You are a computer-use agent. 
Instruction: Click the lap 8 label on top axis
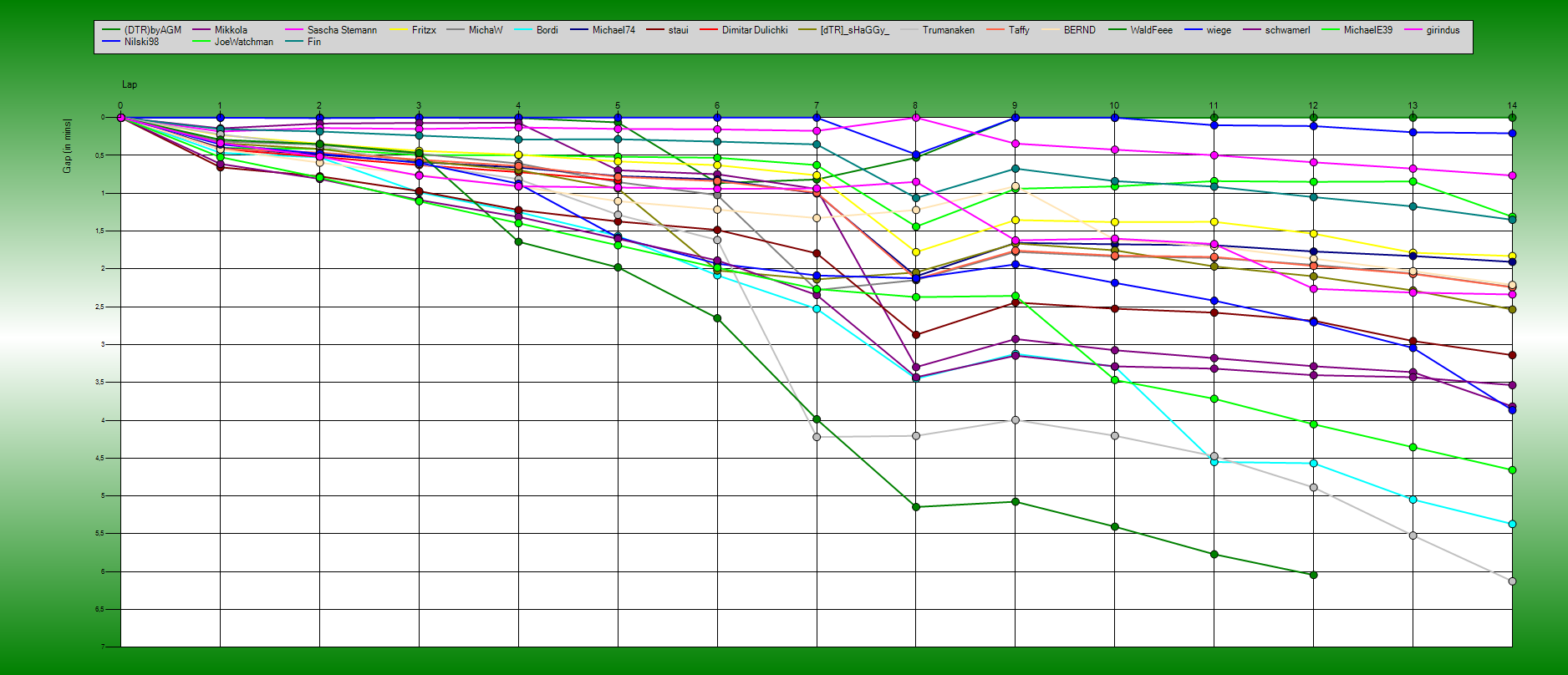pos(915,106)
